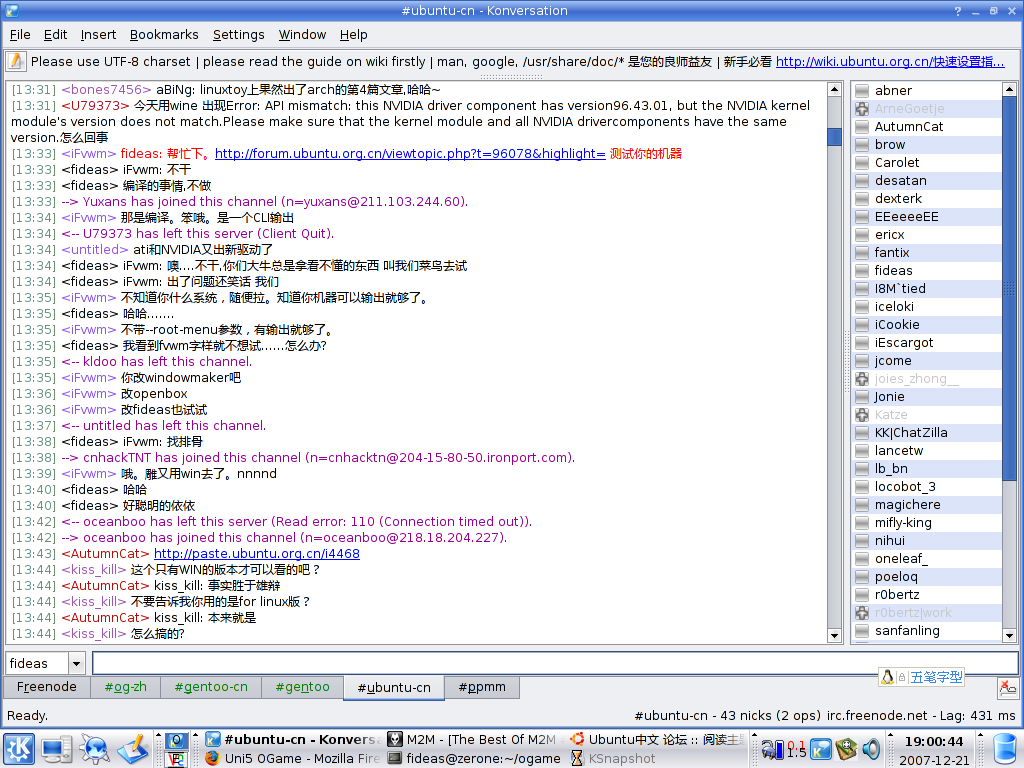
Task: Click the nick list scroll up arrow
Action: click(1009, 89)
